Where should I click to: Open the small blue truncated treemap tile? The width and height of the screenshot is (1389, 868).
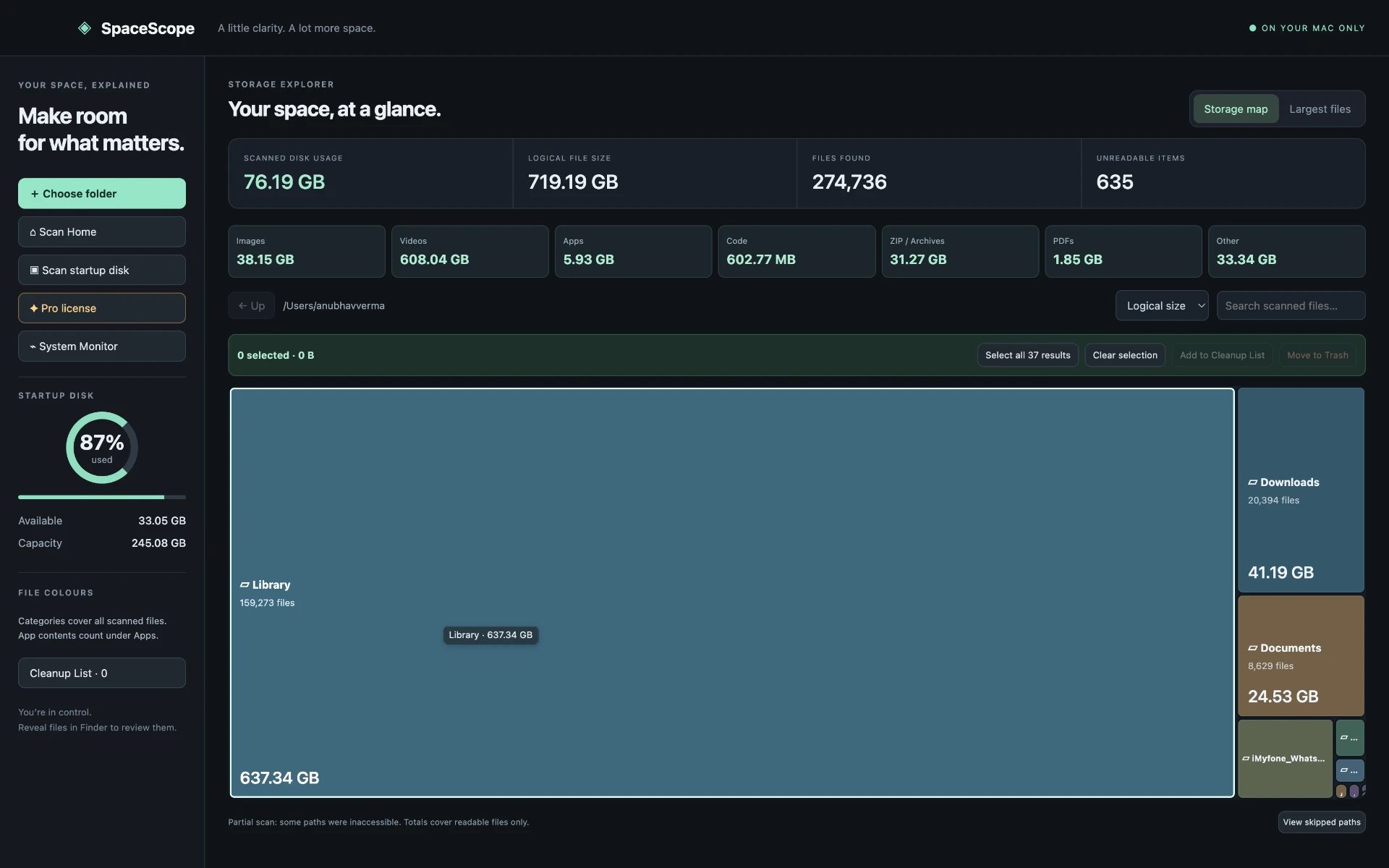click(1350, 770)
